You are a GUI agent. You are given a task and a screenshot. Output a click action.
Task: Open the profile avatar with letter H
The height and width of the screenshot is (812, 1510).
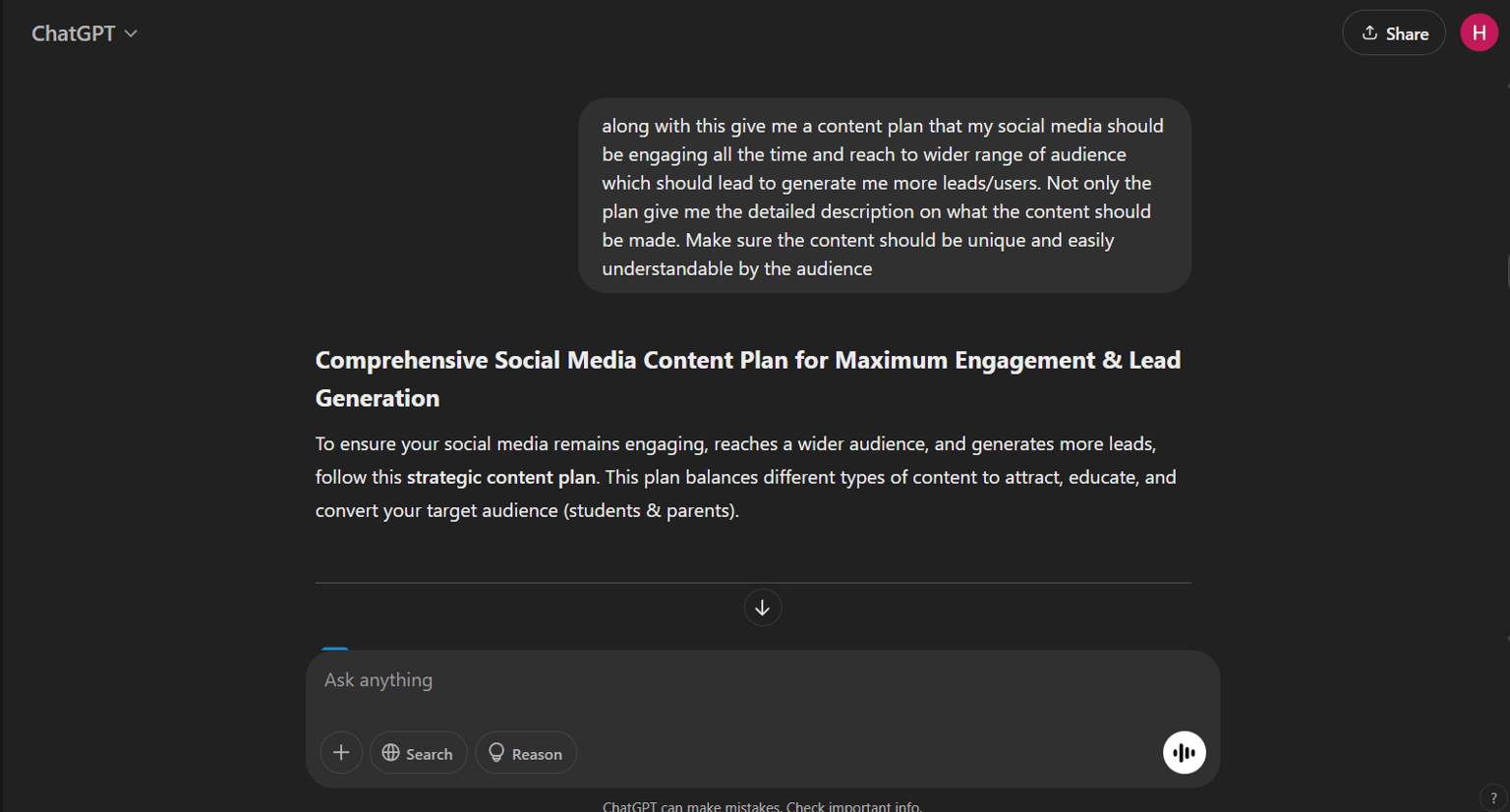point(1479,33)
